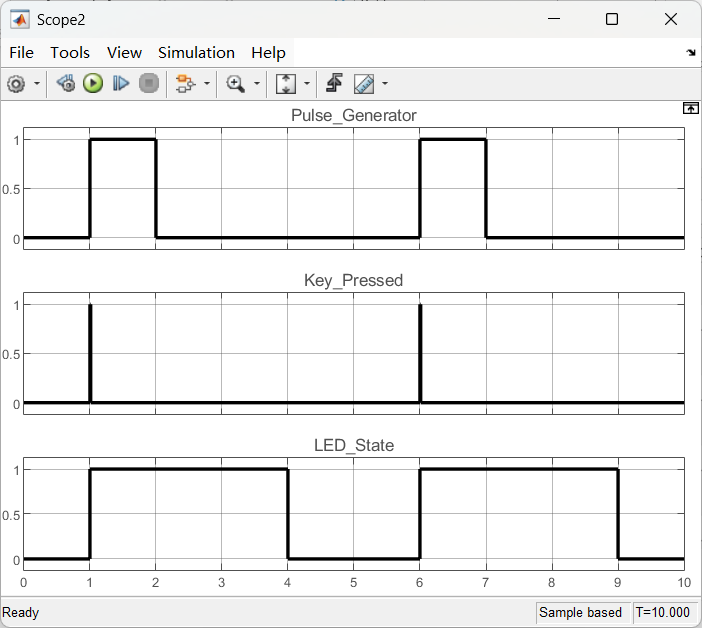Click the LED_State plot title
Screen dimensions: 702x628
354,445
